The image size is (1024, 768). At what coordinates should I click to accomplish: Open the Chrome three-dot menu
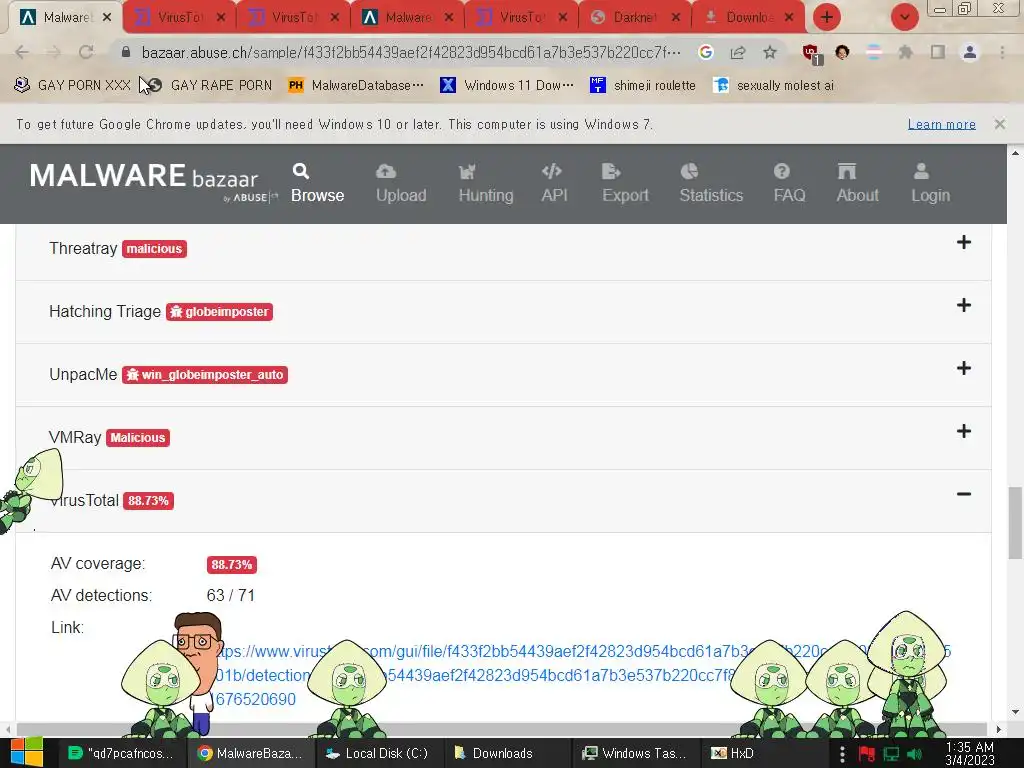click(1002, 52)
